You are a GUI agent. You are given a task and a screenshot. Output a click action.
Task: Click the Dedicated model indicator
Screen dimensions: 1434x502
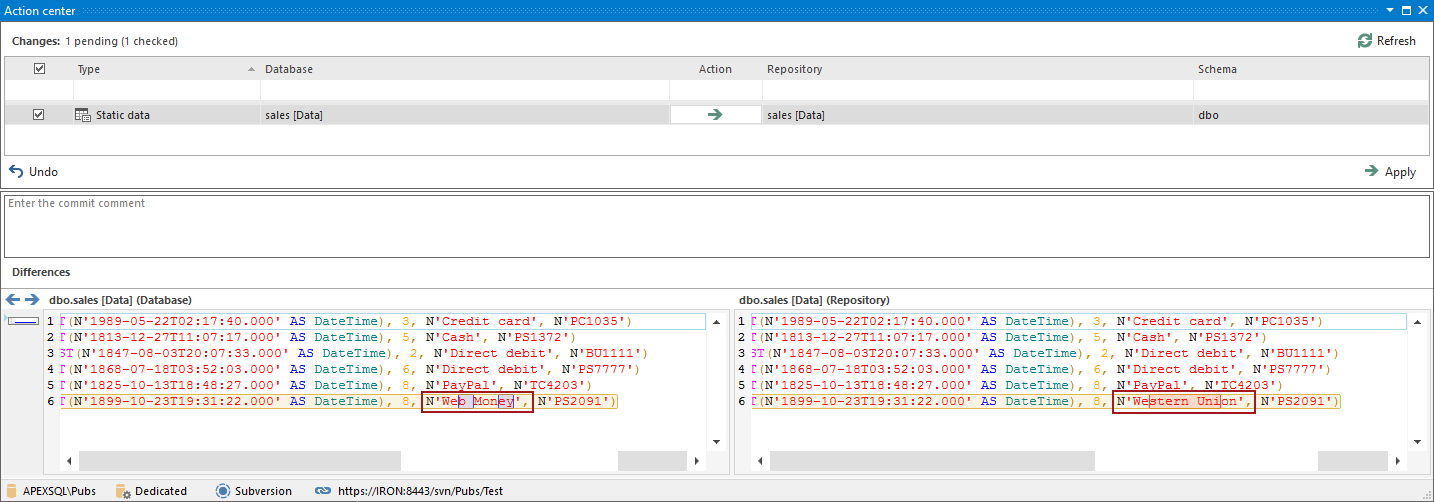tap(160, 491)
